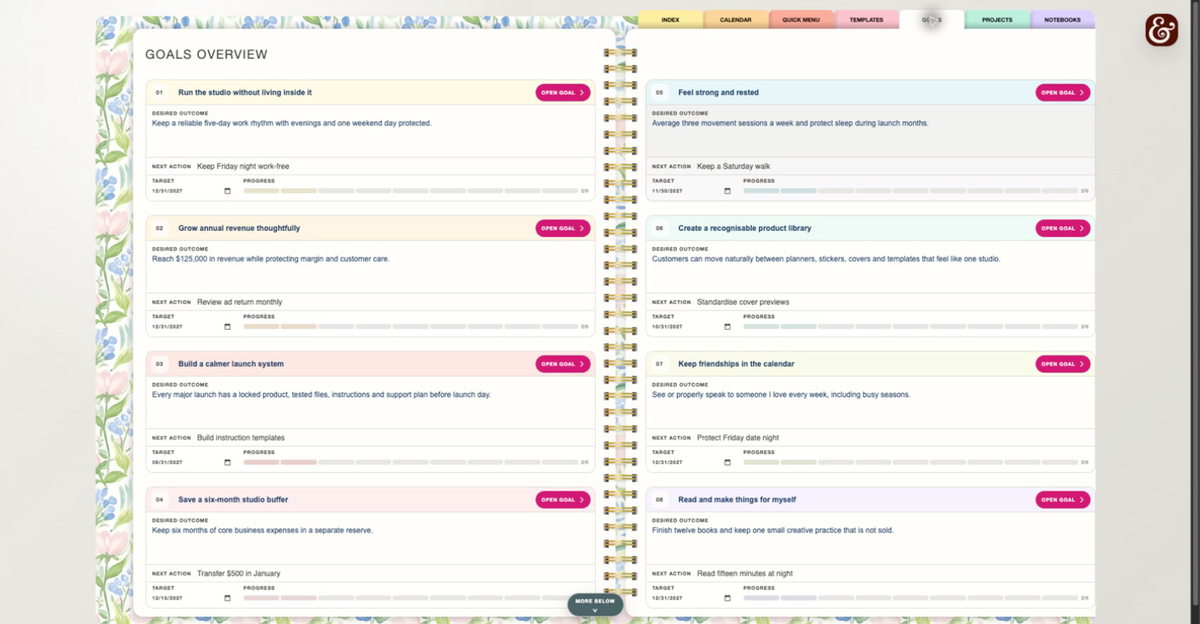Edit outcome text Finish twelve books
Screen dimensions: 1200x624
click(773, 530)
